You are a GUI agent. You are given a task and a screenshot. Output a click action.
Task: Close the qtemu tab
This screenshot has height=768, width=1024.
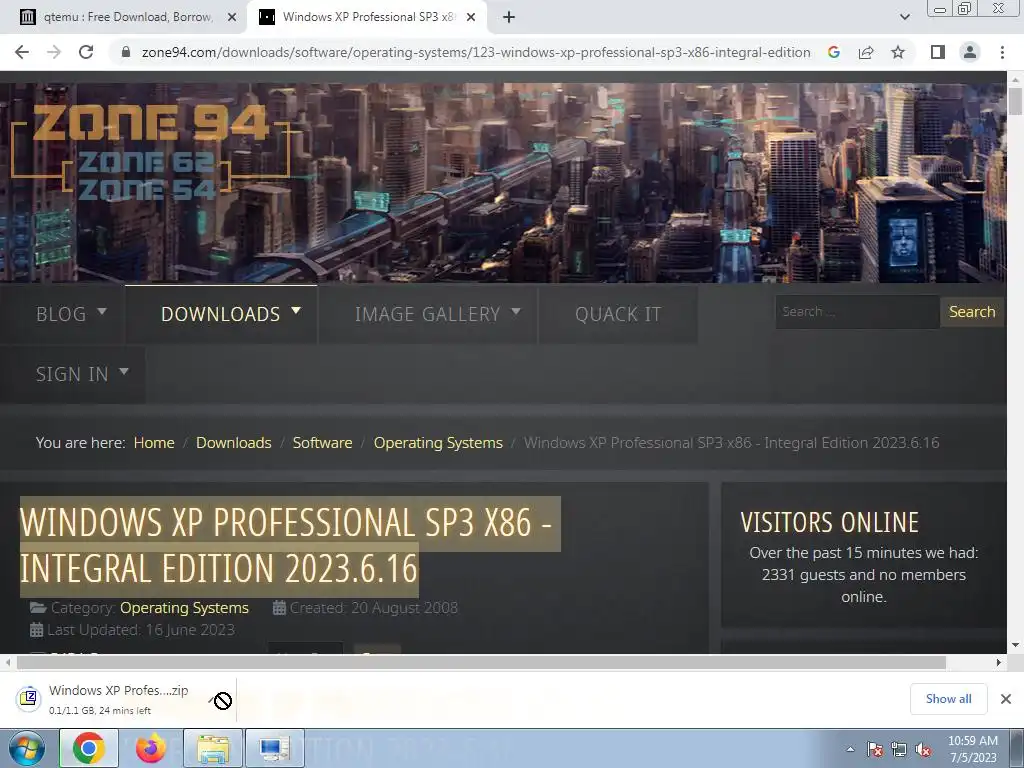pos(231,17)
